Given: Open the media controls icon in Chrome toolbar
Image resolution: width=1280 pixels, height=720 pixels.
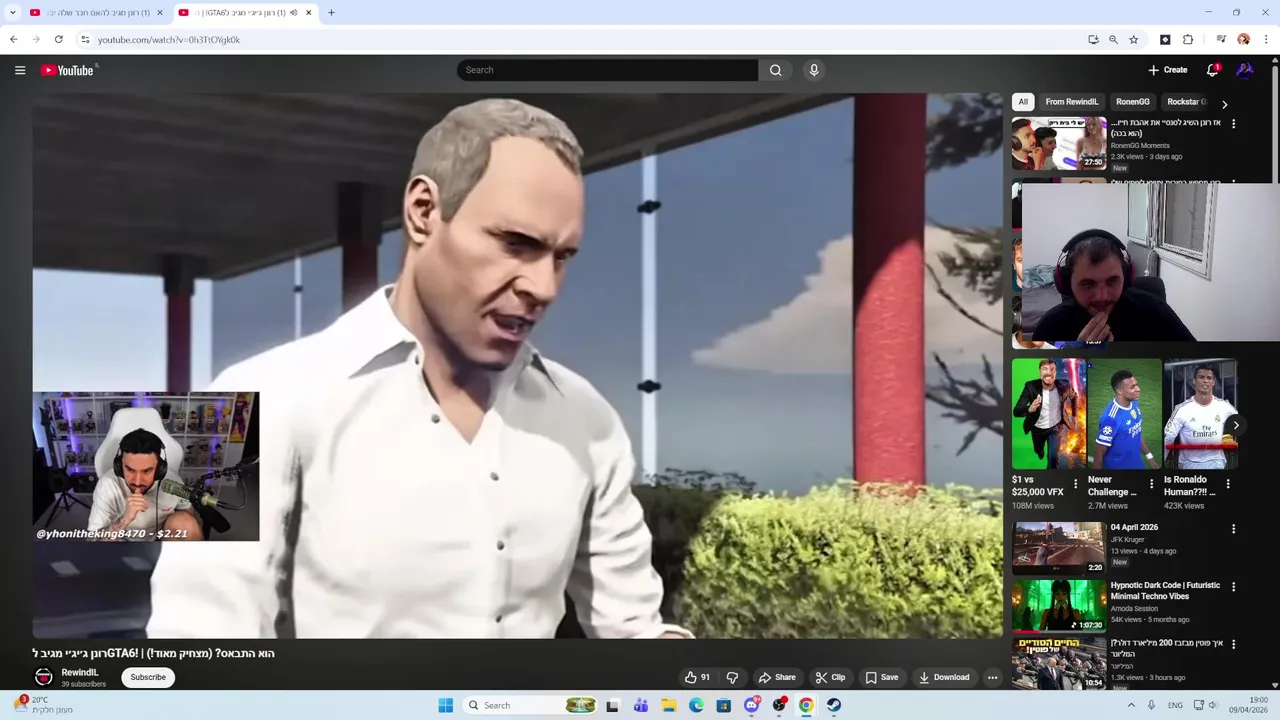Looking at the screenshot, I should click(1221, 40).
